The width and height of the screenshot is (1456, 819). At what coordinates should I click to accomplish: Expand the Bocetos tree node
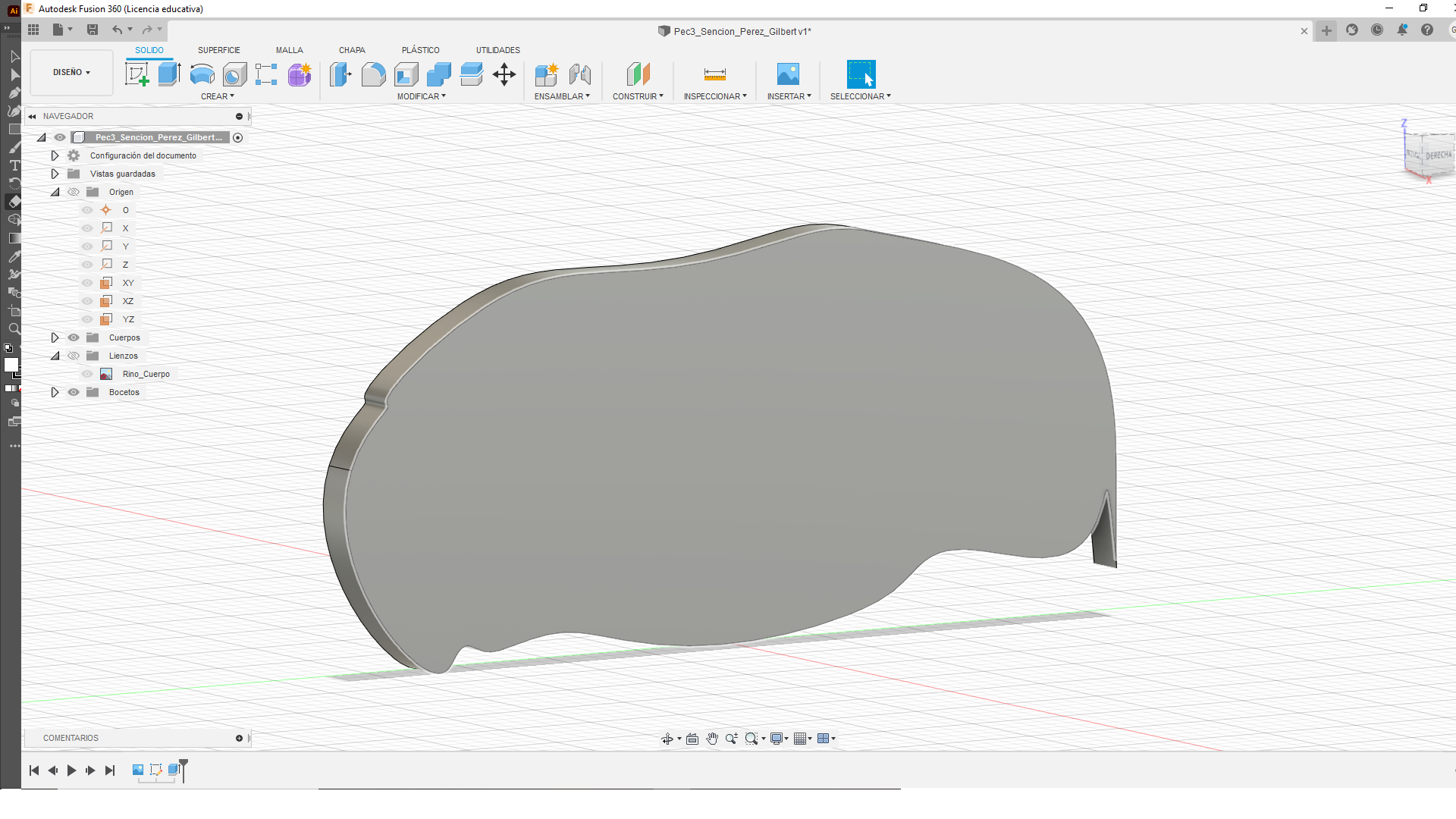55,392
